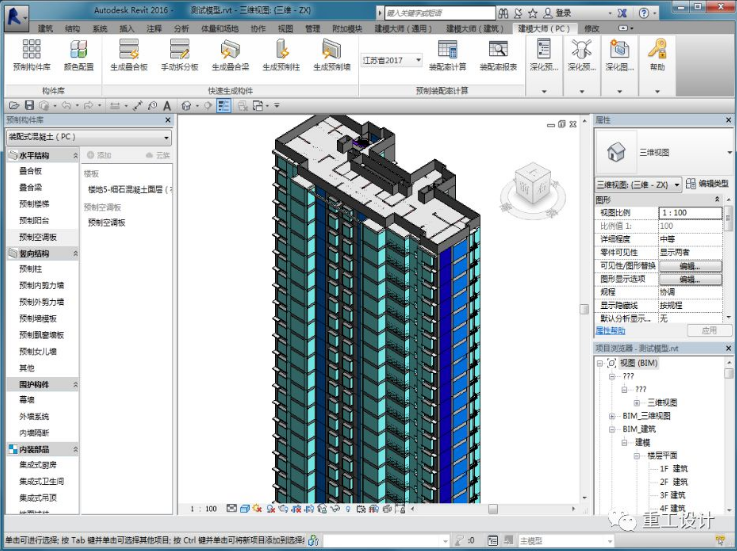Click the Detail Level icon in view control bar
737x551 pixels.
click(231, 509)
